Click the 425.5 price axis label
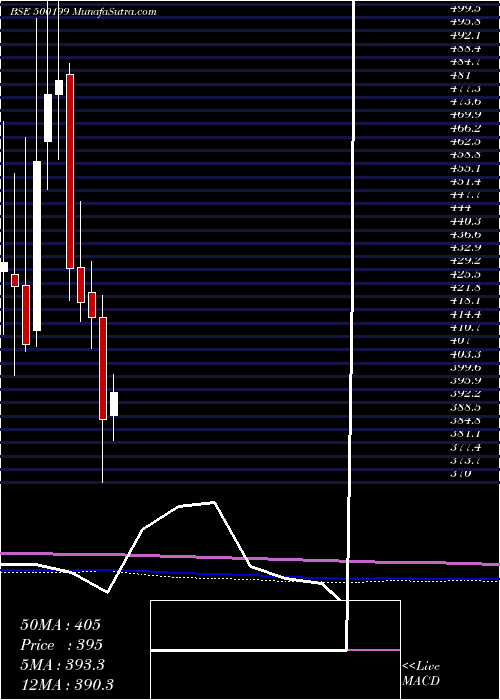This screenshot has height=700, width=500. point(465,275)
